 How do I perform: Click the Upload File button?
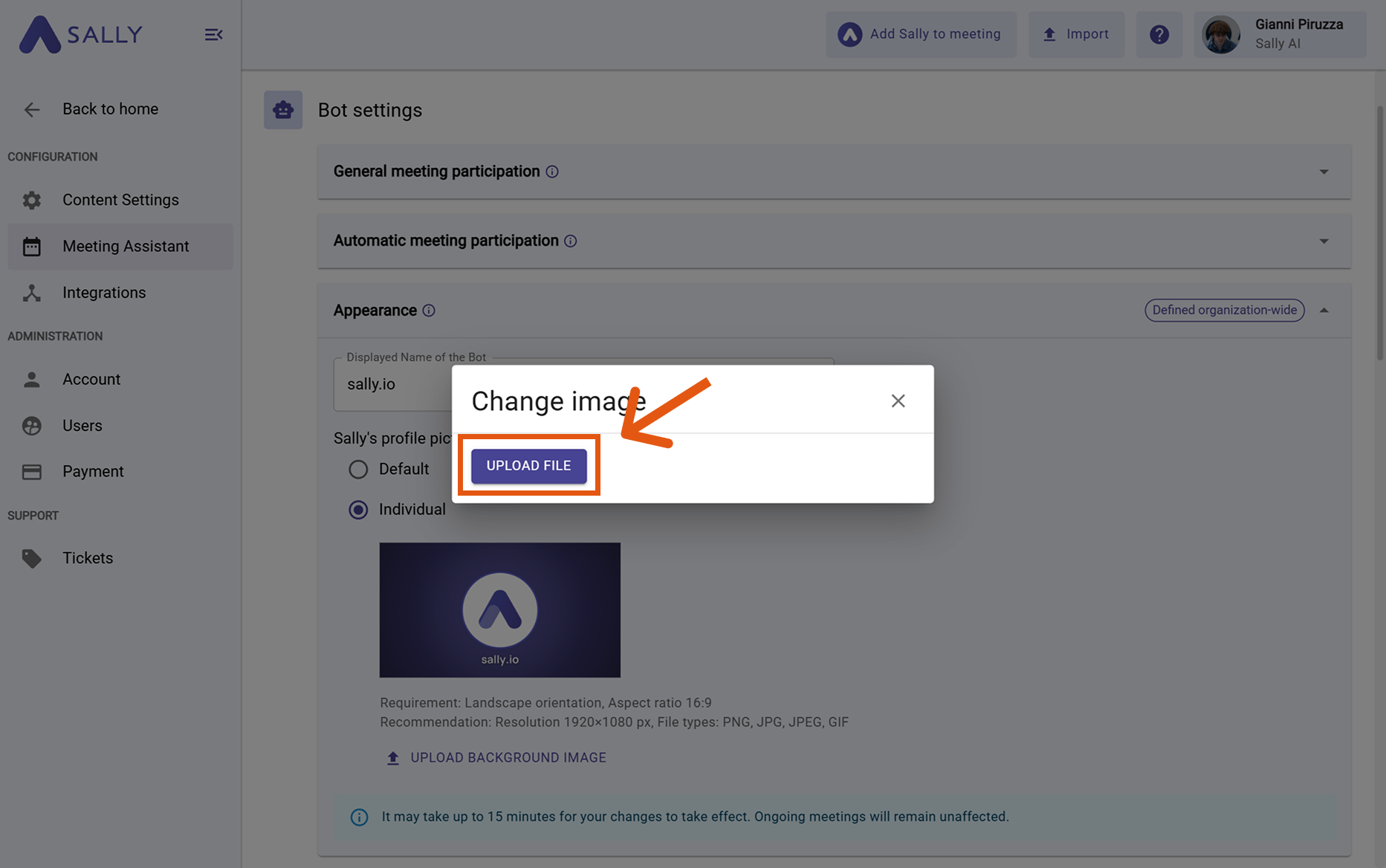click(529, 466)
